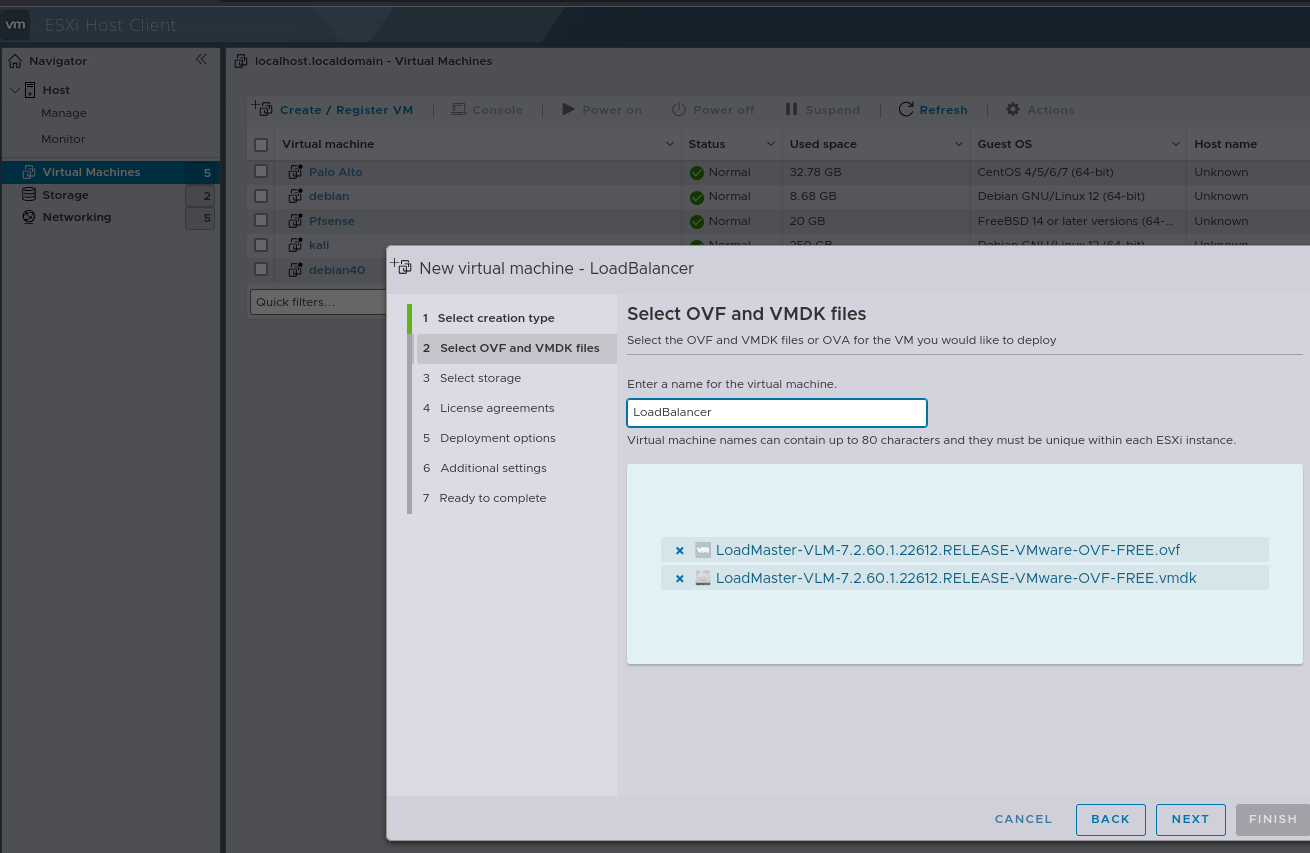Click the Refresh toolbar icon
The width and height of the screenshot is (1310, 853).
906,110
